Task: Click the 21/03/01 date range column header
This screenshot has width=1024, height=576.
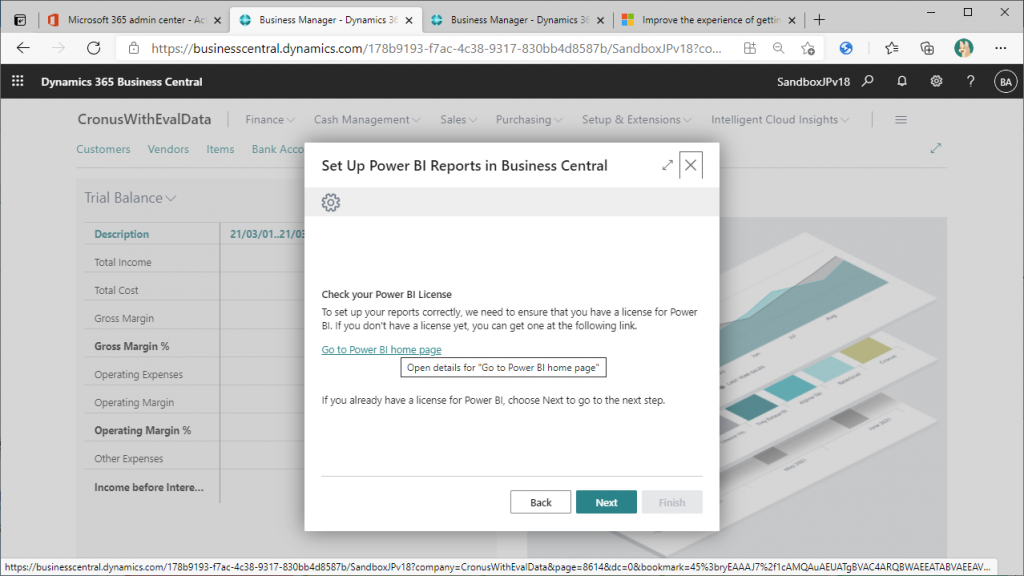Action: point(267,234)
